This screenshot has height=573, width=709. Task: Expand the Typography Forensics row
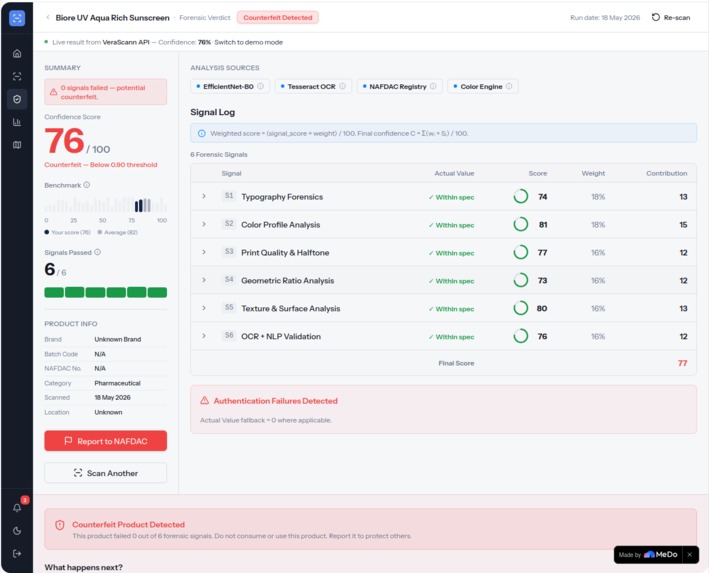pyautogui.click(x=204, y=196)
